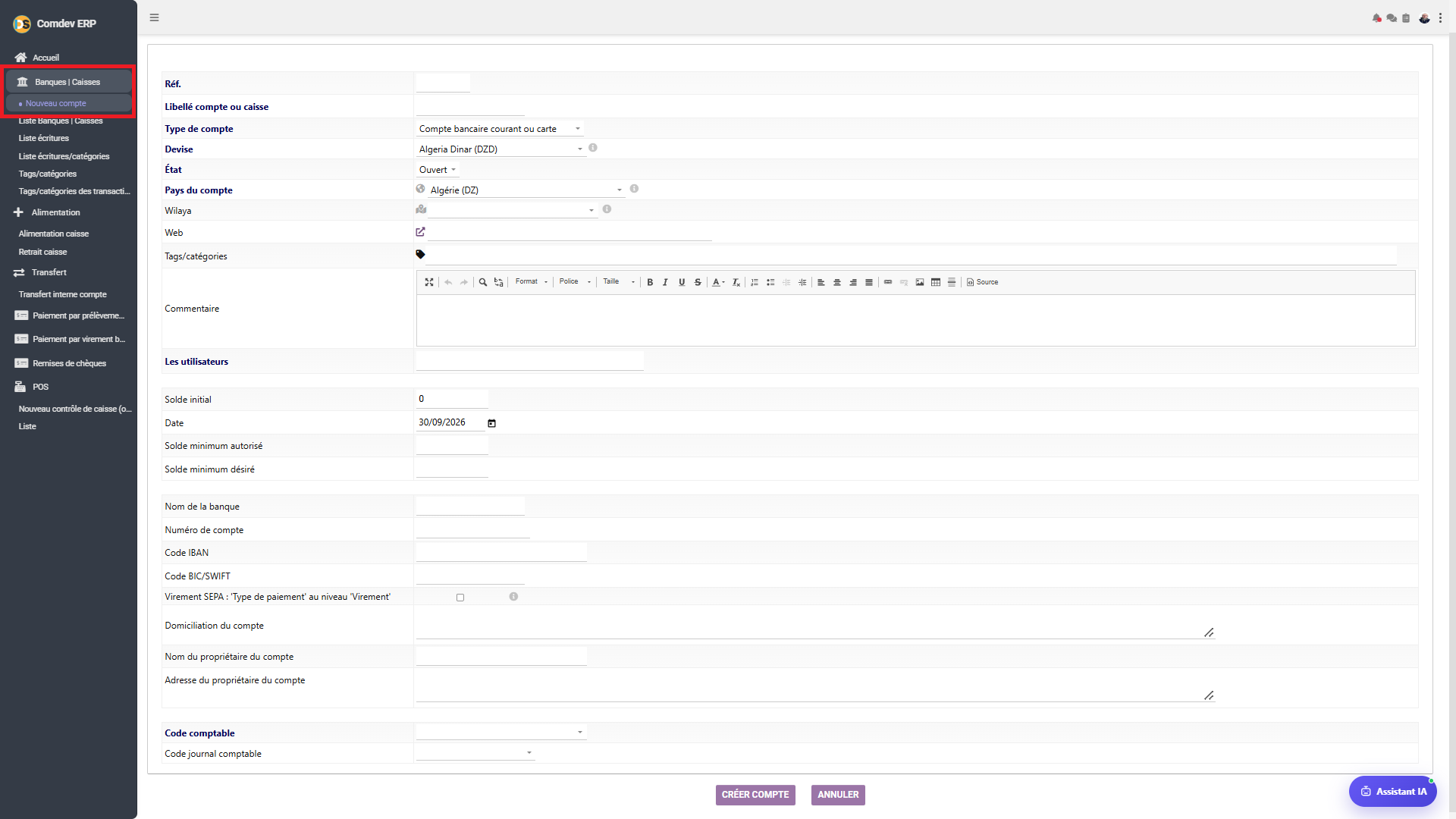Maximize the comment editor
Screen dimensions: 1456x819
pyautogui.click(x=429, y=282)
